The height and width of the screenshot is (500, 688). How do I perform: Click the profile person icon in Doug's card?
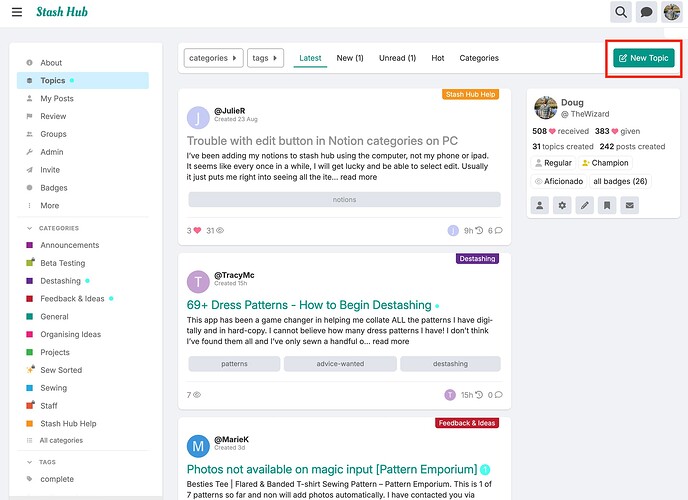pos(540,205)
